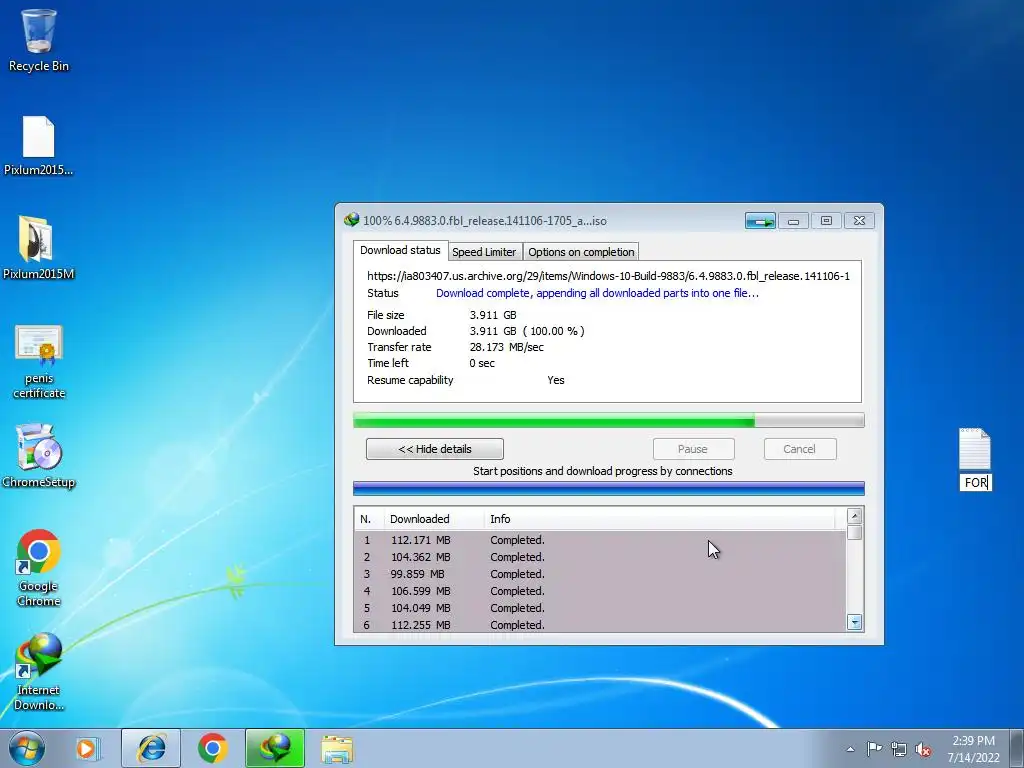
Task: Select connection row 3 with 99.859 MB
Action: point(600,574)
